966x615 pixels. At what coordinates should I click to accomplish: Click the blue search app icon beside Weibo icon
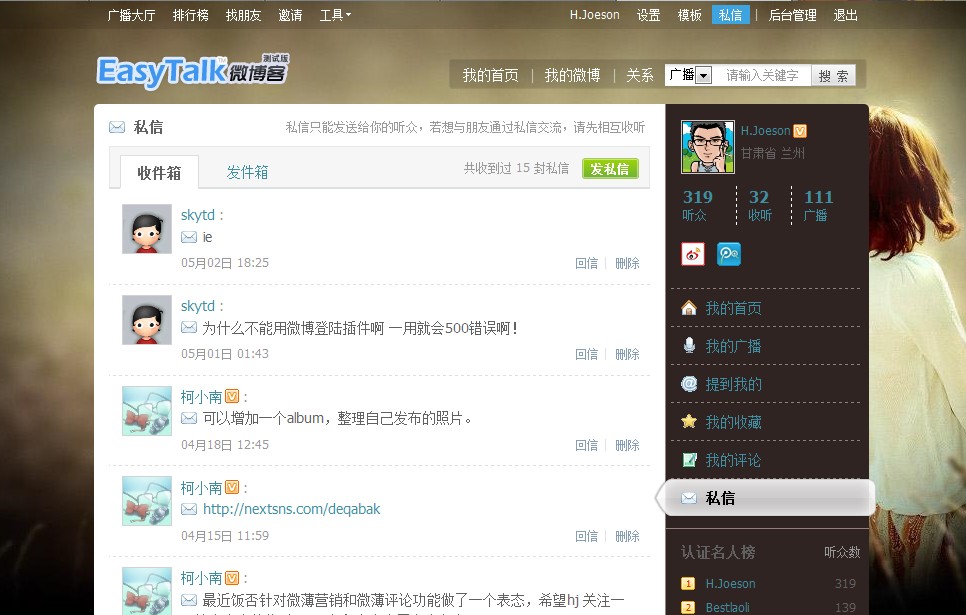pos(729,254)
